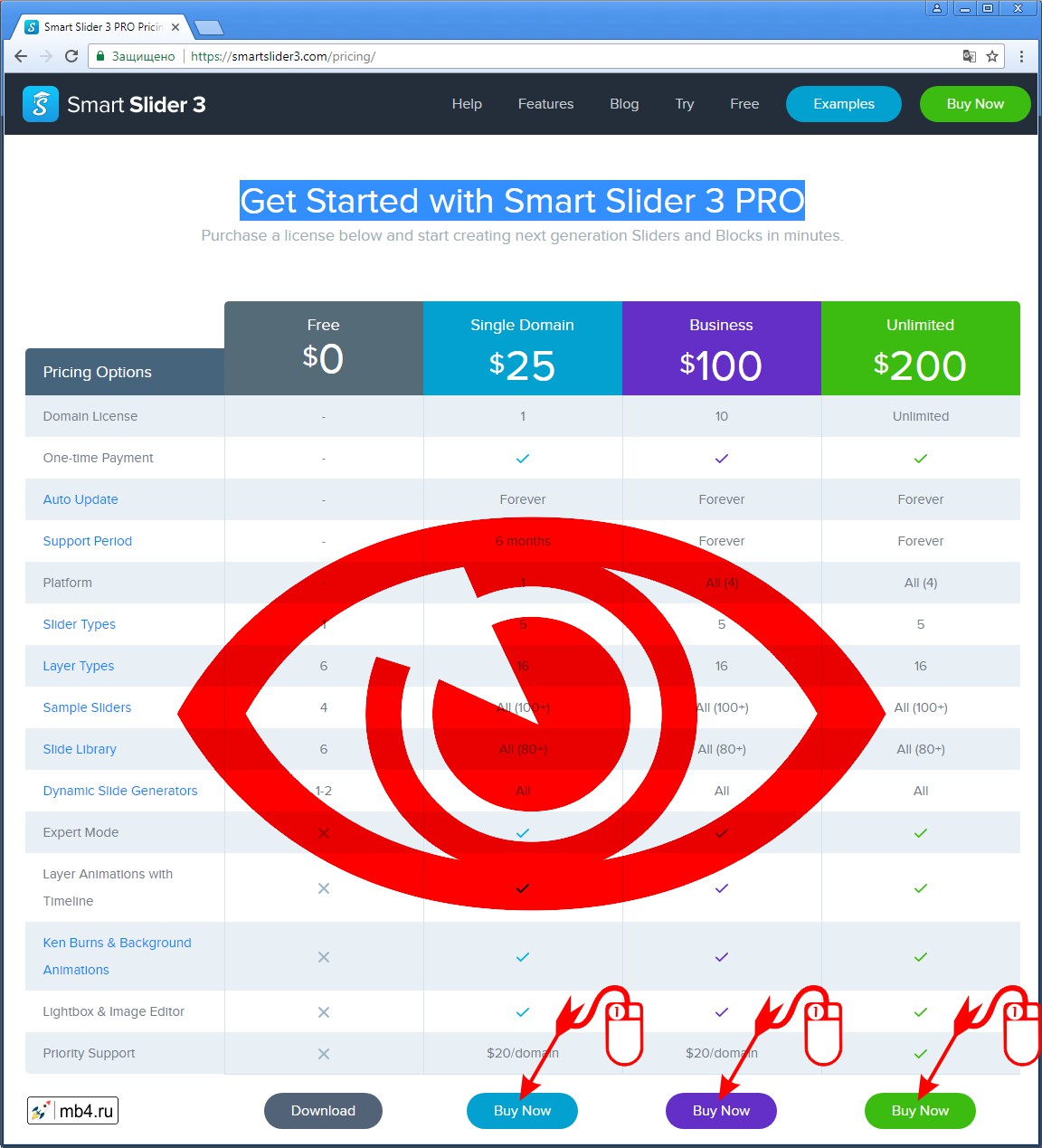Viewport: 1042px width, 1148px height.
Task: Click the Smart Slider 3 logo icon
Action: 40,103
